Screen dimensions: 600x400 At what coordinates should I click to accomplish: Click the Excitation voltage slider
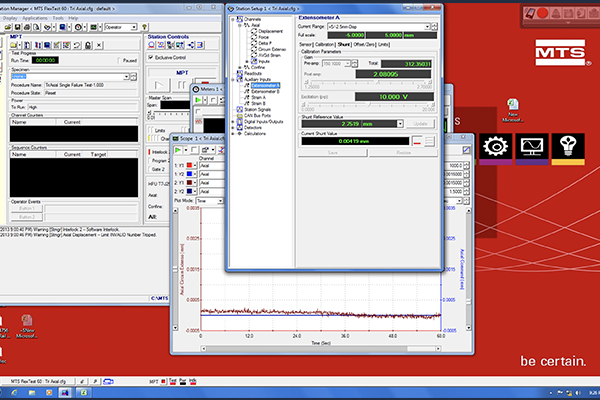click(x=369, y=104)
